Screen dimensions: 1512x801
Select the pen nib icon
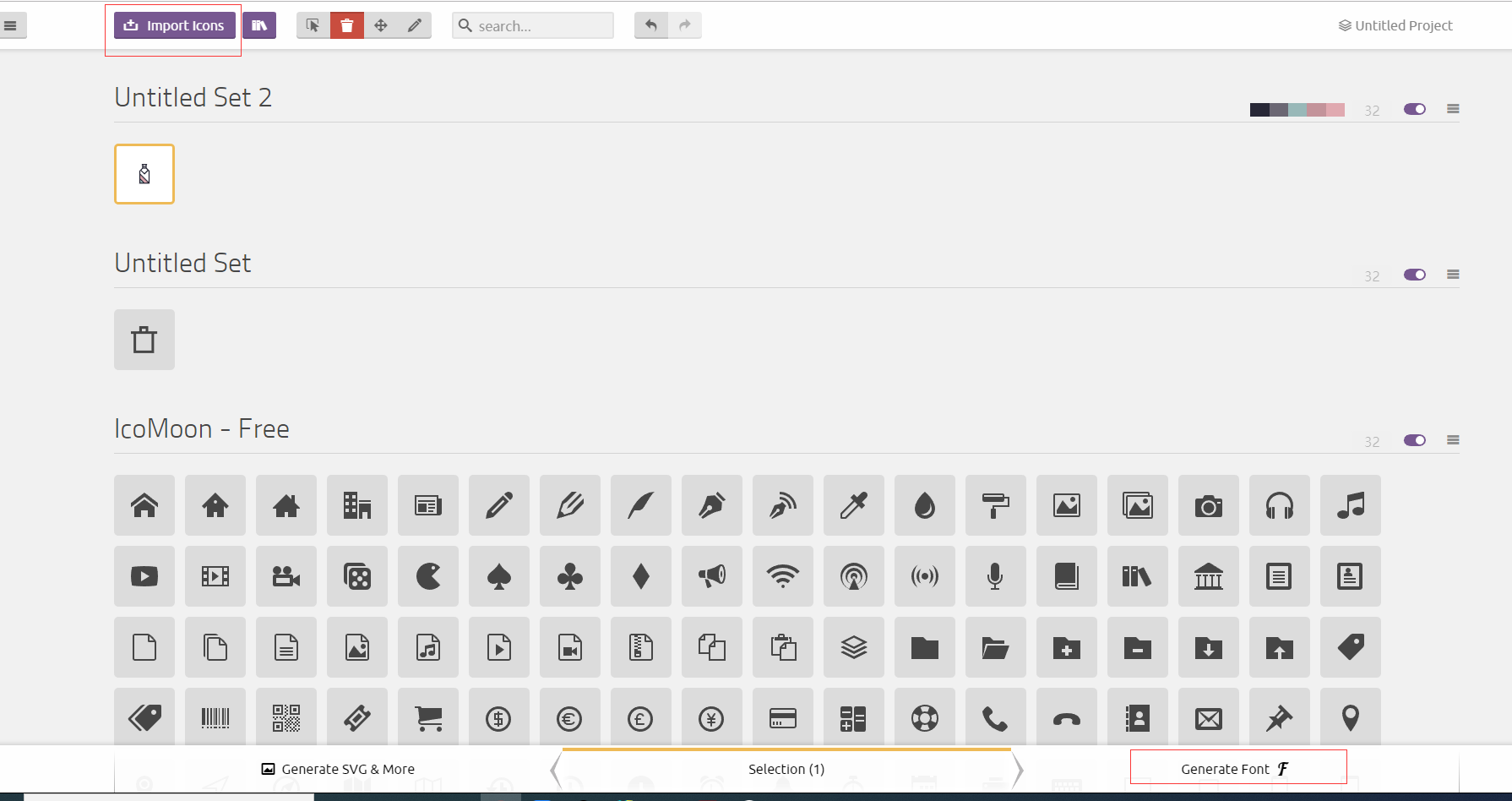[x=712, y=505]
